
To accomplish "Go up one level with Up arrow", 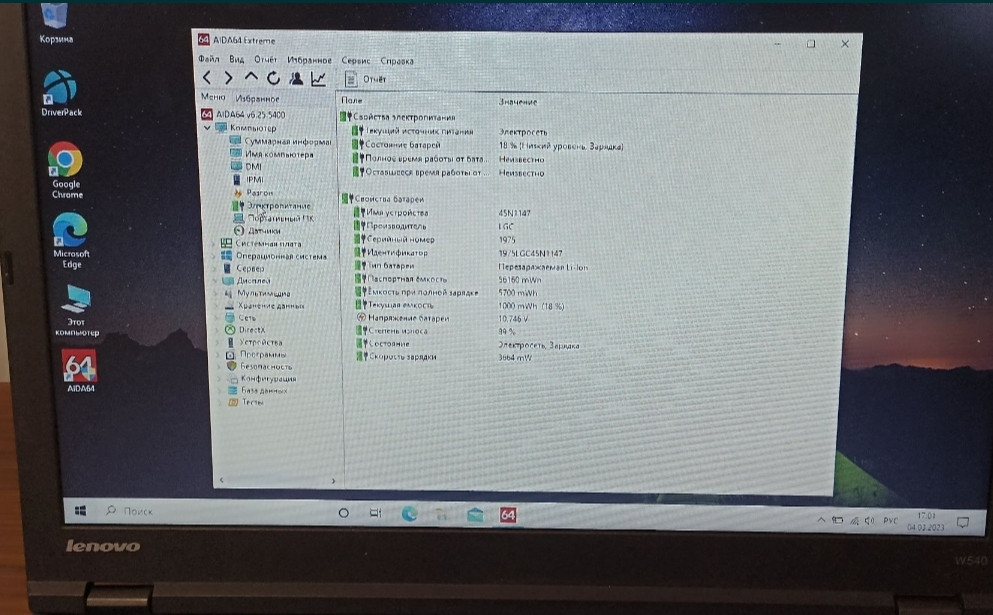I will click(x=251, y=78).
